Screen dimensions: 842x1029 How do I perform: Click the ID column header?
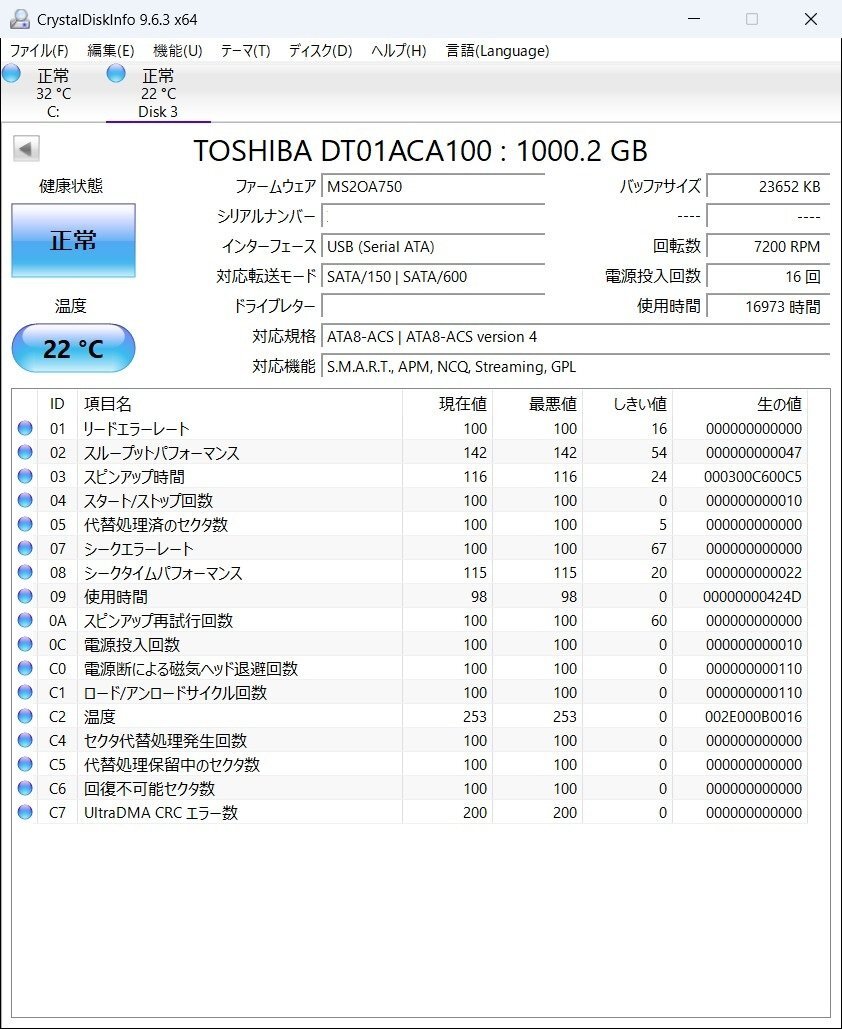58,404
